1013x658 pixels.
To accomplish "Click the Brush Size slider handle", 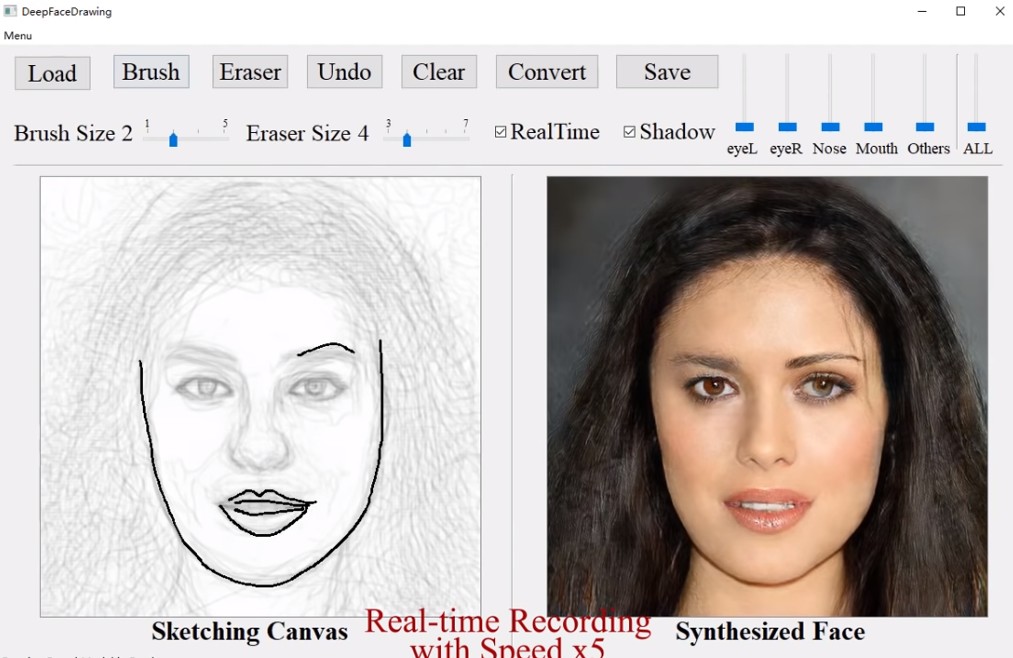I will click(x=173, y=139).
